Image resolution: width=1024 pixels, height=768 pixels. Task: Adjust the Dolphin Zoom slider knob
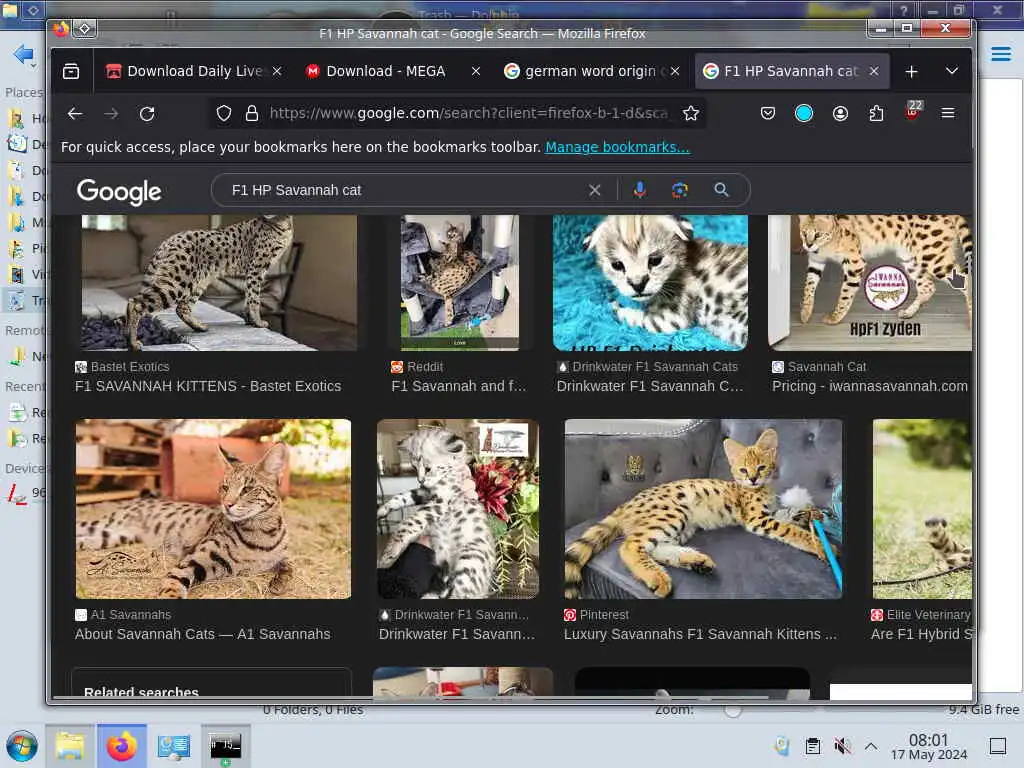coord(733,710)
